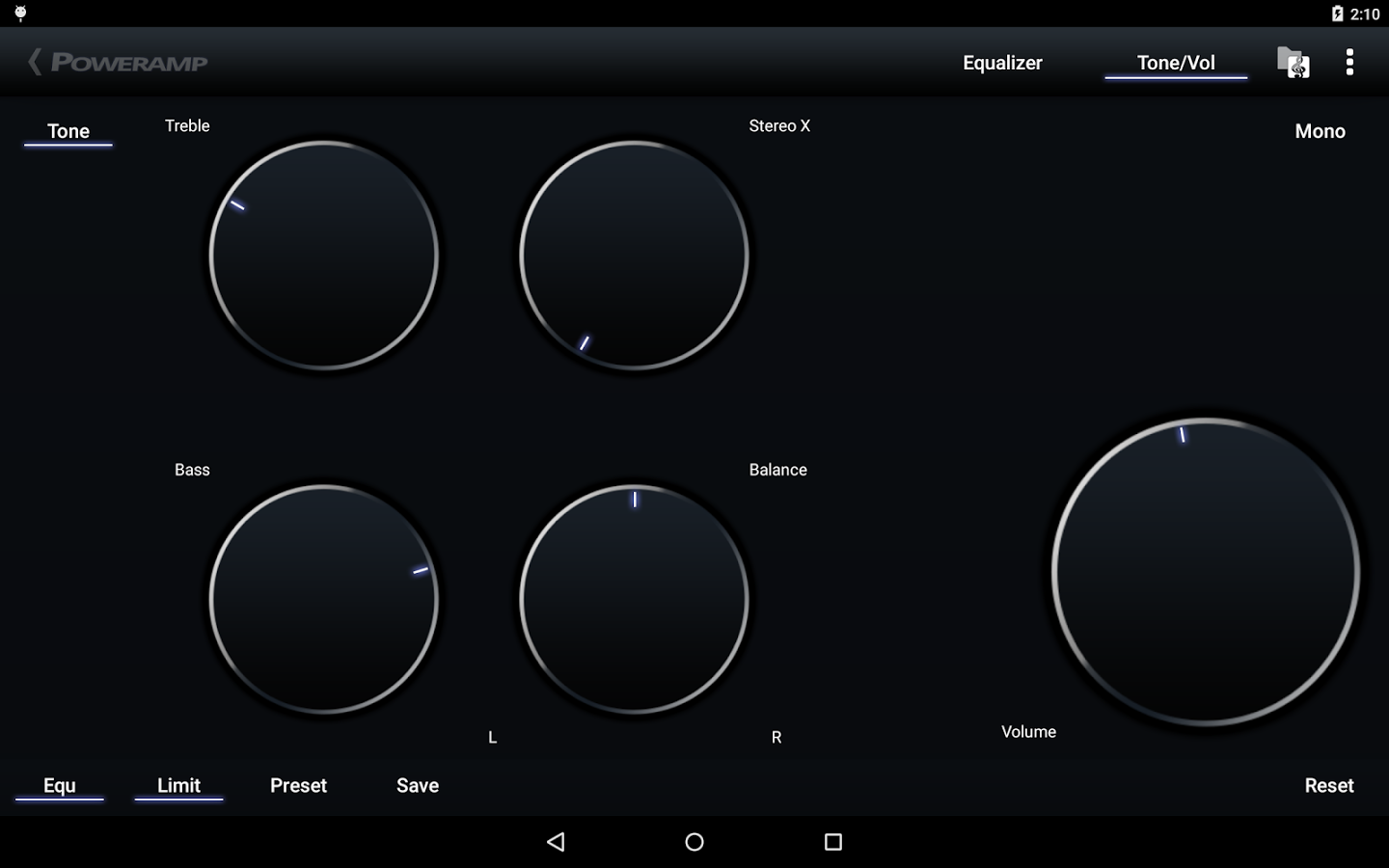1389x868 pixels.
Task: Open the playlist/file selector icon in the toolbar
Action: point(1293,62)
